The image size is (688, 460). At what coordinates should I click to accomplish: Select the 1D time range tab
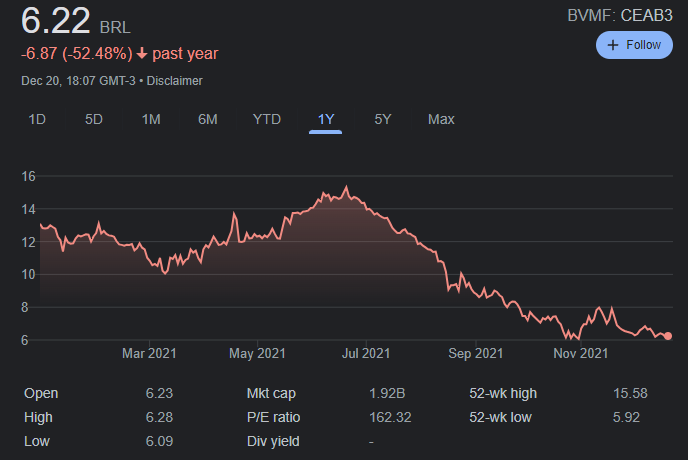[37, 119]
